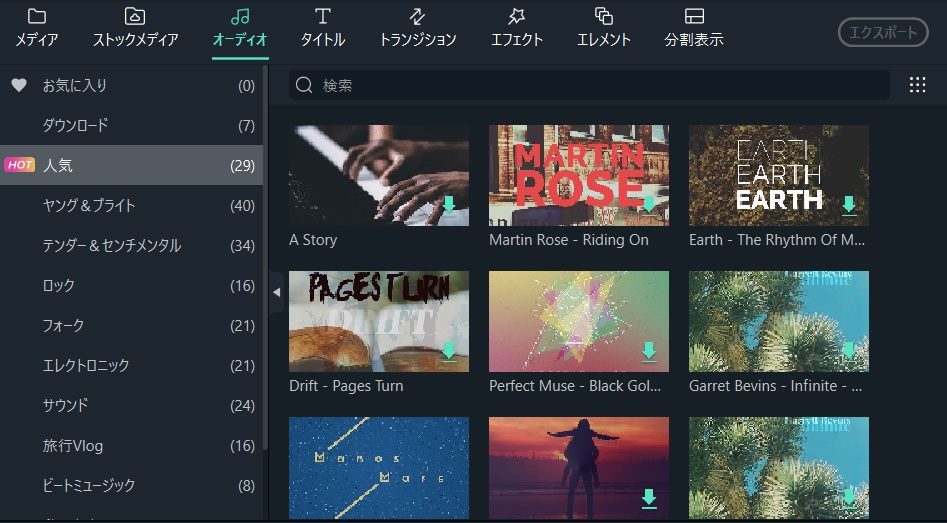Switch to エレメント tab
Viewport: 947px width, 523px height.
click(x=603, y=29)
